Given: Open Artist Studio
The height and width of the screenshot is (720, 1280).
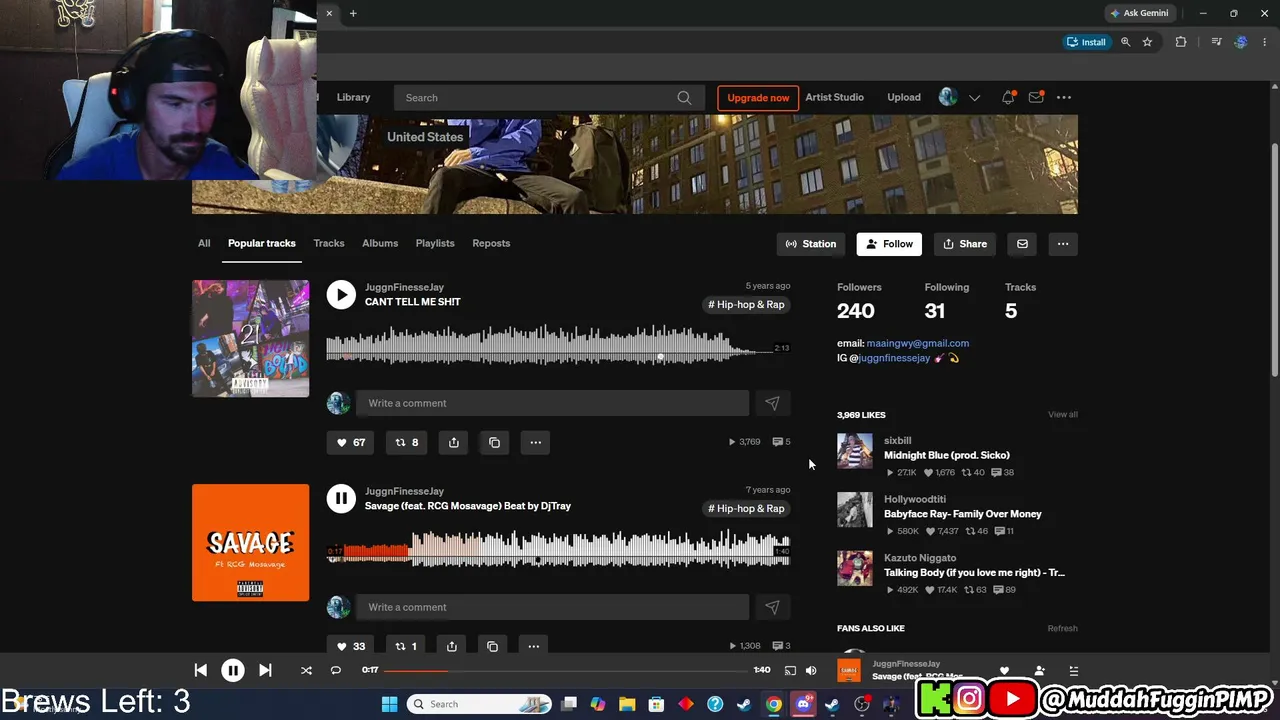Looking at the screenshot, I should tap(834, 97).
